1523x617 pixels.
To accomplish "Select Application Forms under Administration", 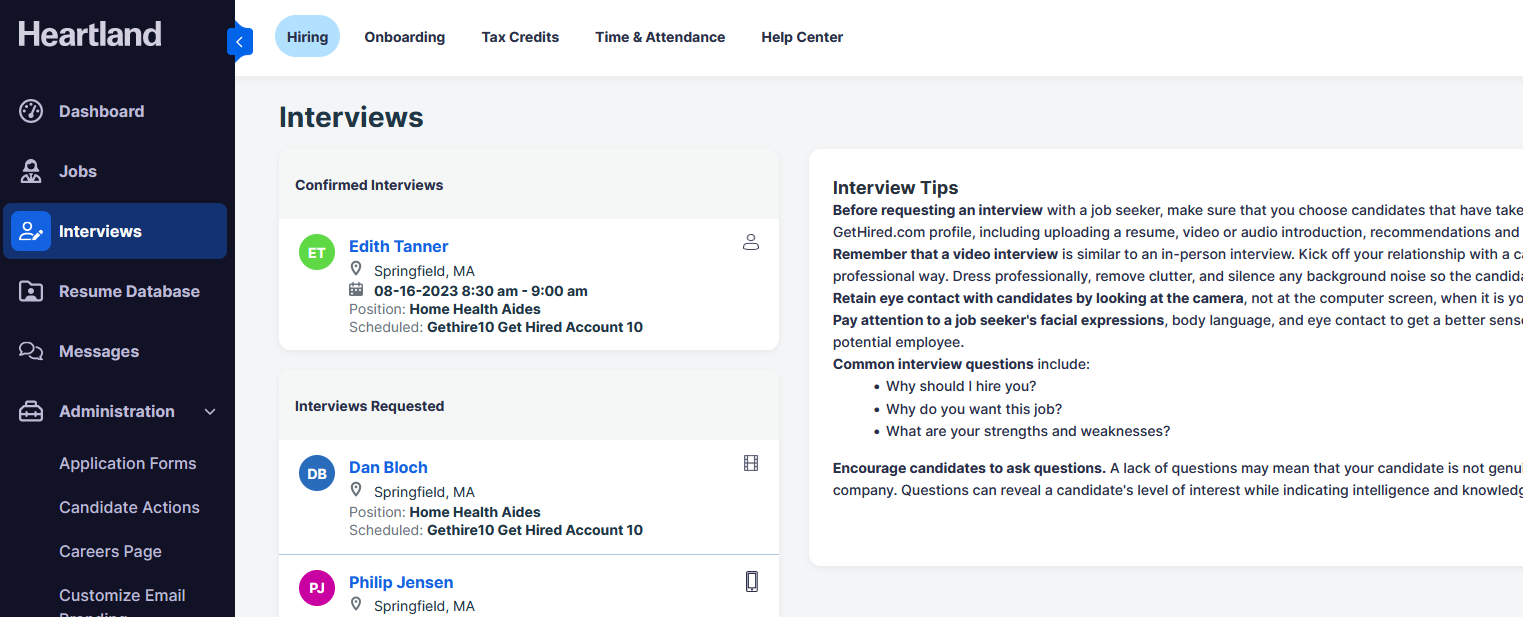I will pyautogui.click(x=128, y=463).
